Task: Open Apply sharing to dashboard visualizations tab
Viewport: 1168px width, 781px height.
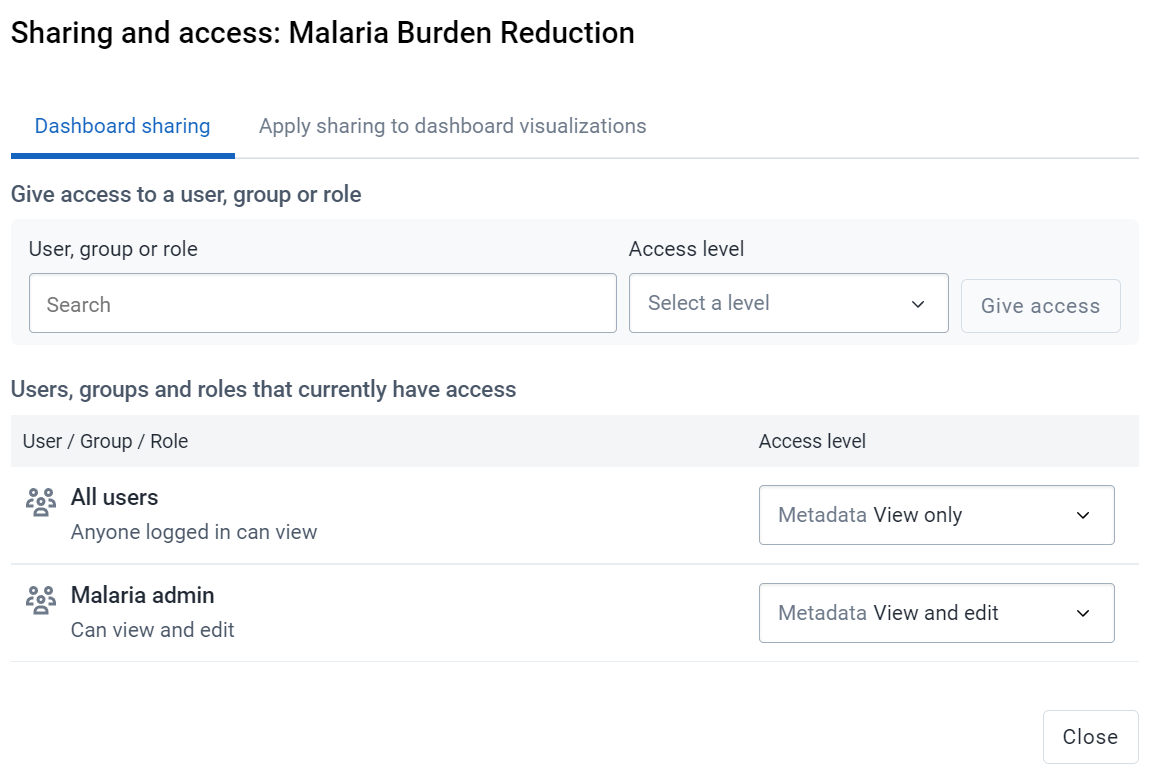Action: pos(452,126)
